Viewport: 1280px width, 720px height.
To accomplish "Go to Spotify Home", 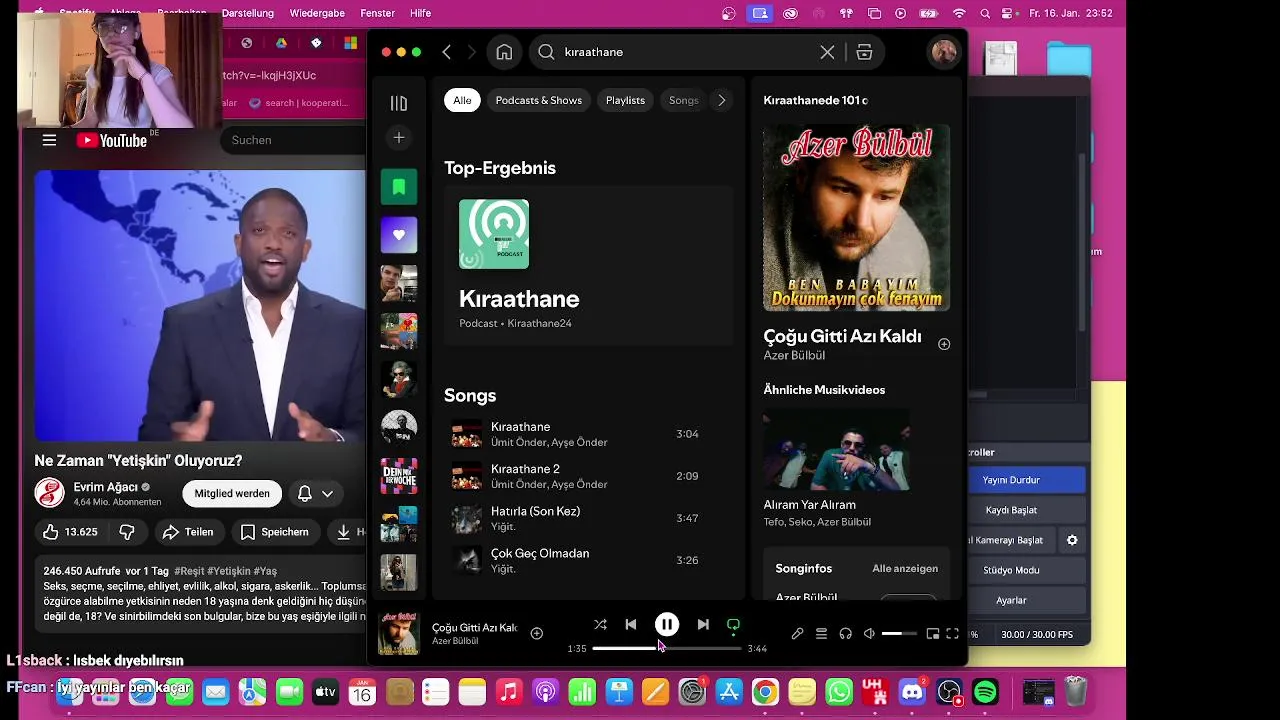I will (x=504, y=52).
